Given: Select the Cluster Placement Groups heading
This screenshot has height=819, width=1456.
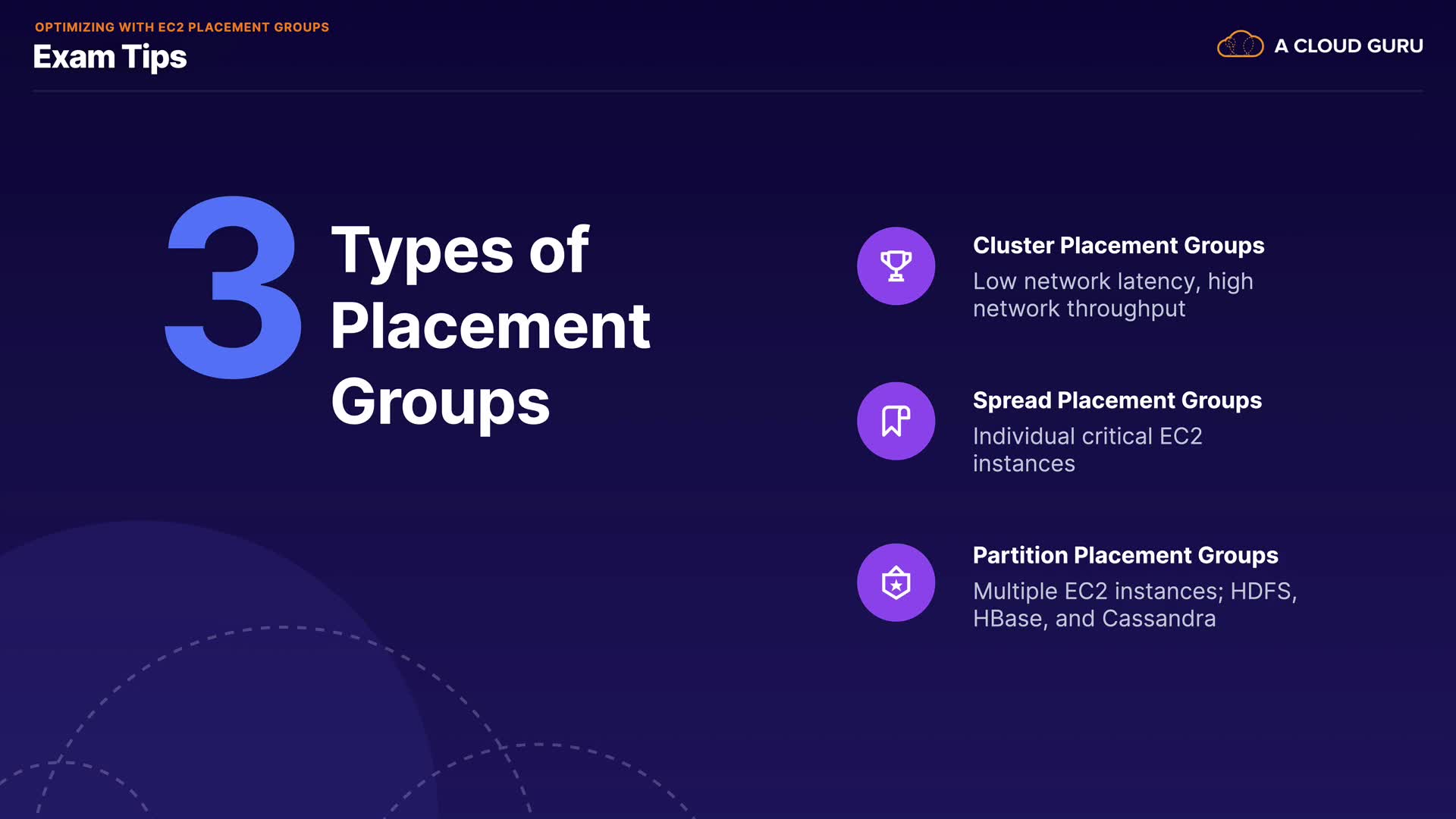Looking at the screenshot, I should coord(1119,246).
